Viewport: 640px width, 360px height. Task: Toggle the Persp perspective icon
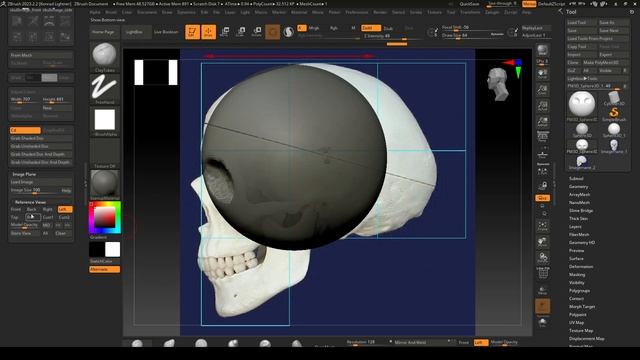point(542,137)
